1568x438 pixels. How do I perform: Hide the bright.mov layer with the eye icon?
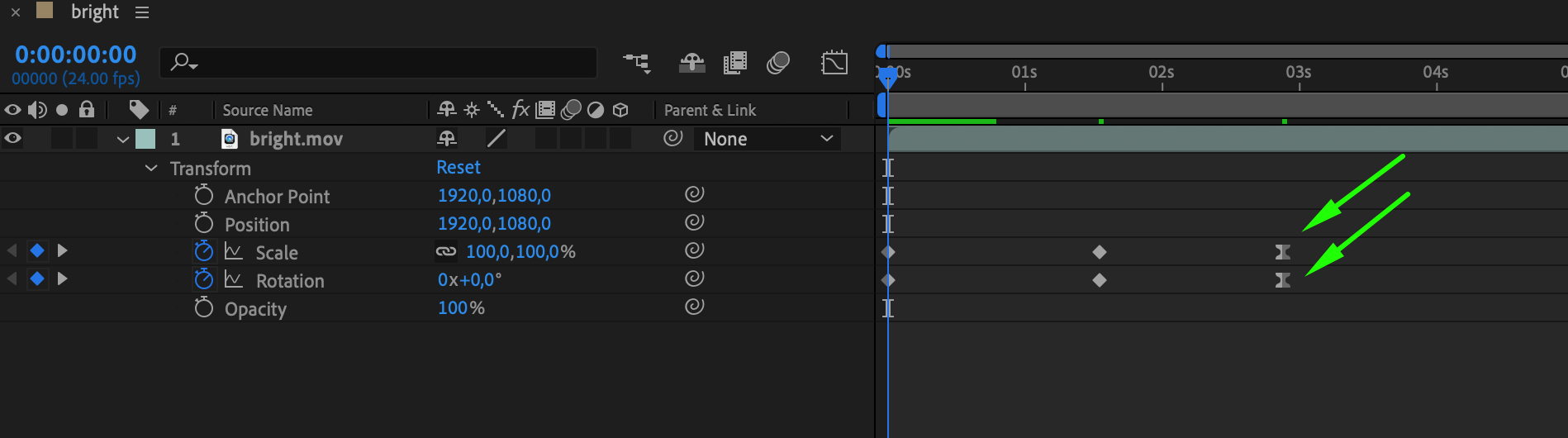13,139
